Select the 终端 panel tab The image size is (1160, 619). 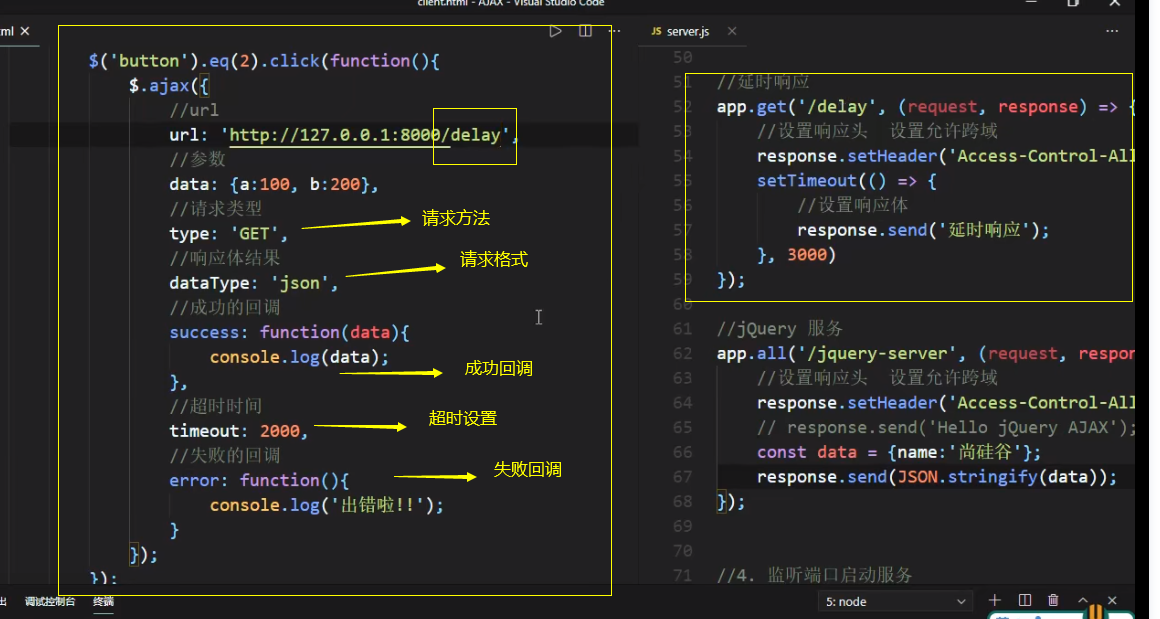coord(104,601)
